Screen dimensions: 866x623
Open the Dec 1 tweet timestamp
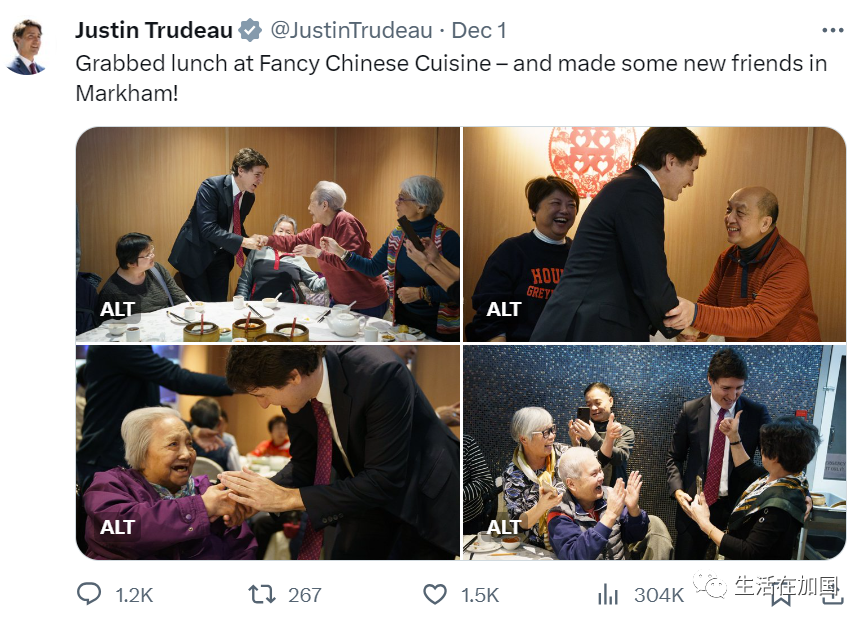(479, 30)
